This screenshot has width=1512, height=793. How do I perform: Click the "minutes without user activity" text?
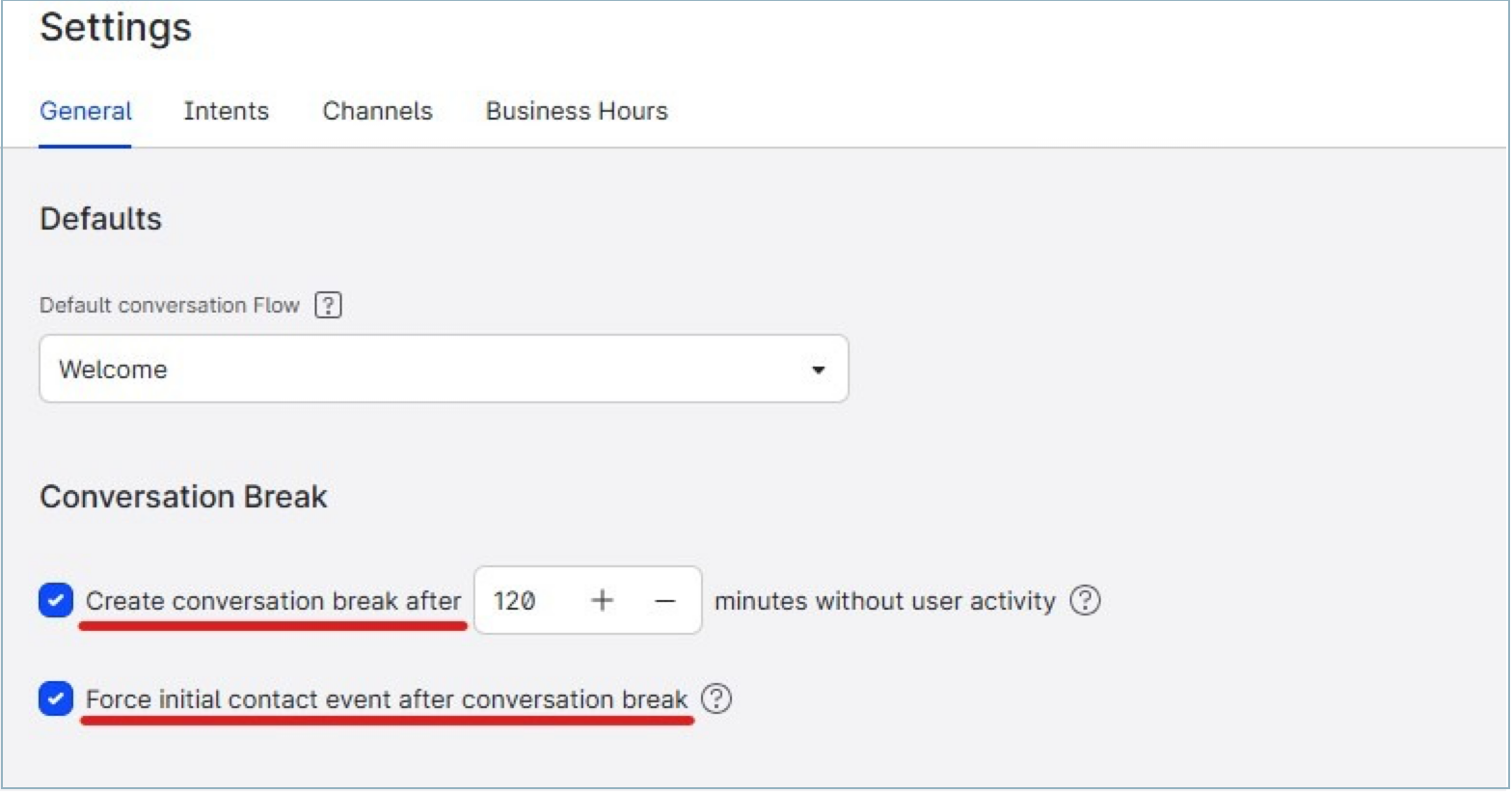[x=884, y=601]
